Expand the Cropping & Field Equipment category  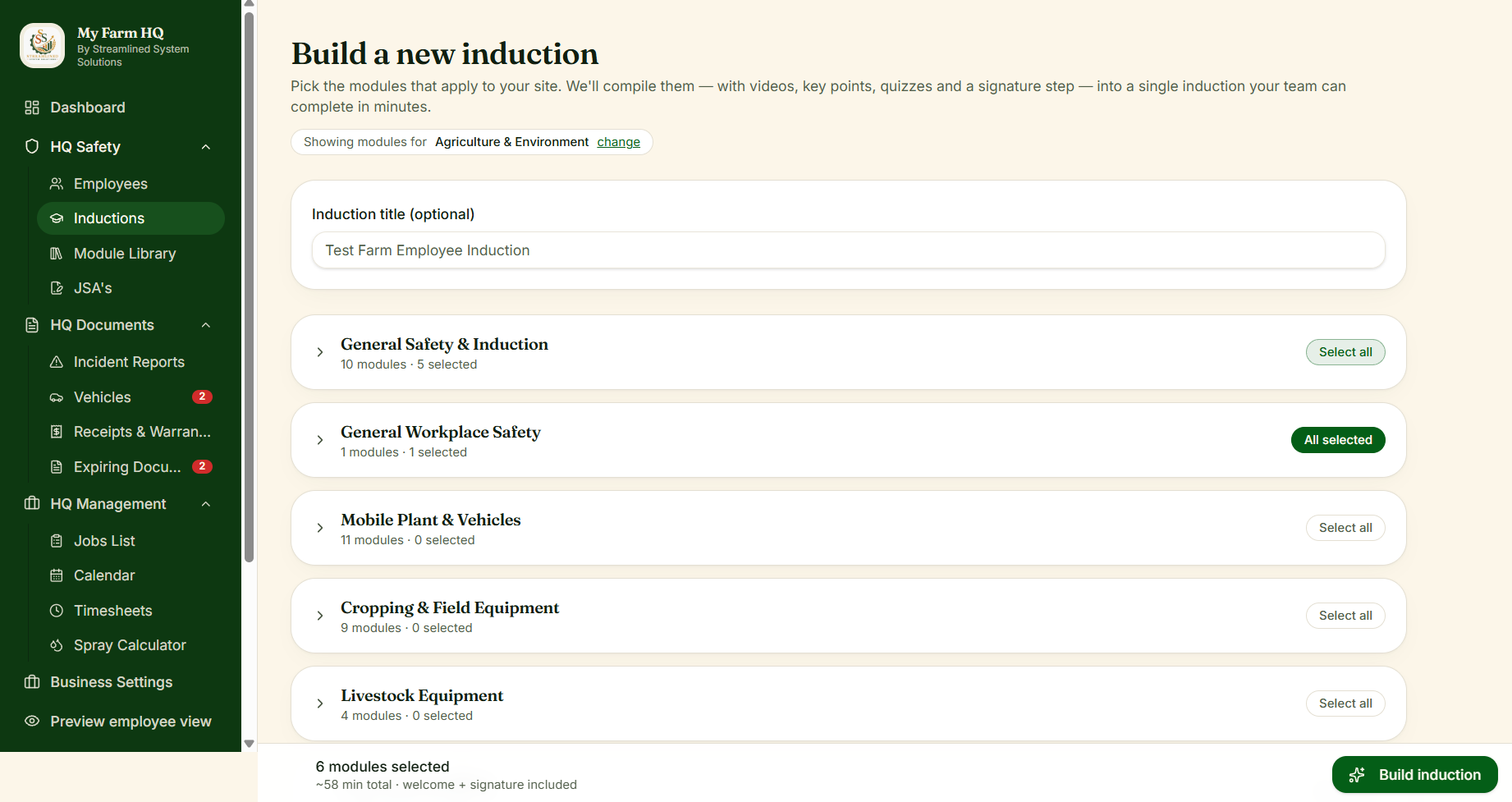click(320, 616)
